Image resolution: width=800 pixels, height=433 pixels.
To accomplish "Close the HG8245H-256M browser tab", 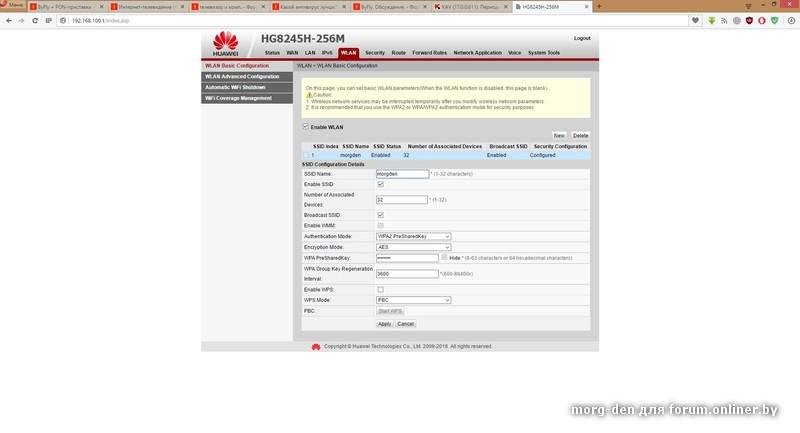I will pos(586,7).
